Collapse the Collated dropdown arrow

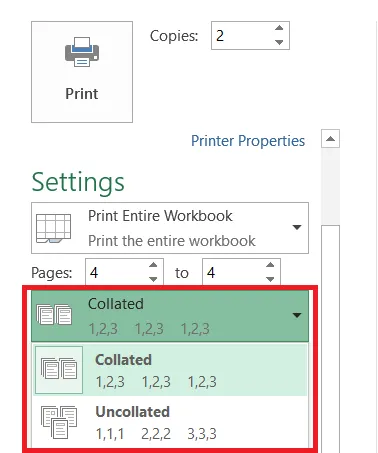click(297, 315)
